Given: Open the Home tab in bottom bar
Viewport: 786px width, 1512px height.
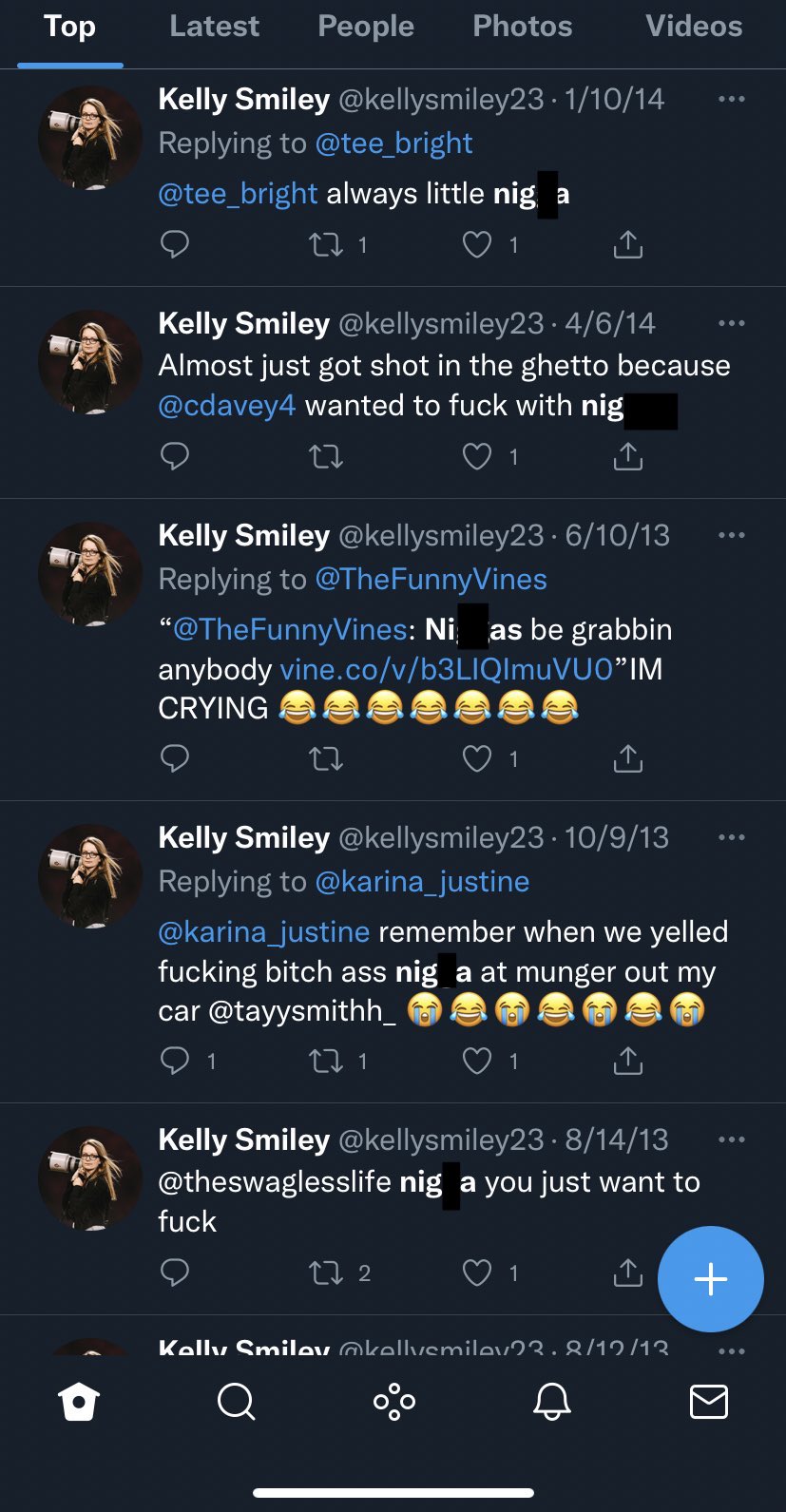Looking at the screenshot, I should click(x=78, y=1402).
